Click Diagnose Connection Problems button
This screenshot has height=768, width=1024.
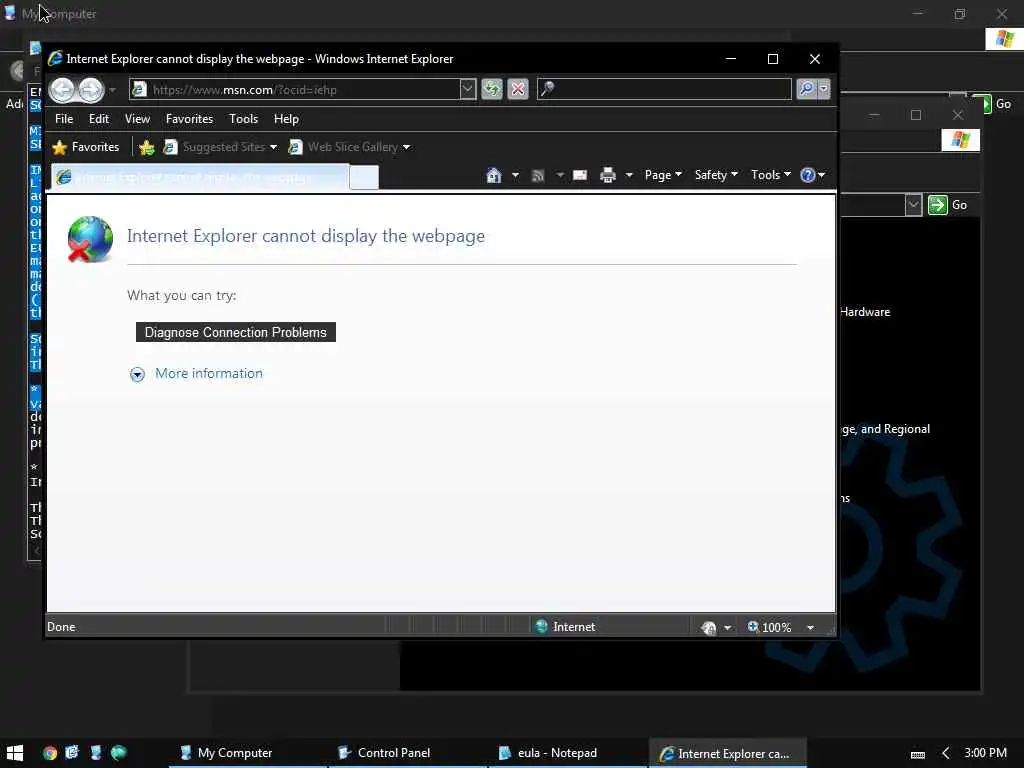pyautogui.click(x=236, y=332)
